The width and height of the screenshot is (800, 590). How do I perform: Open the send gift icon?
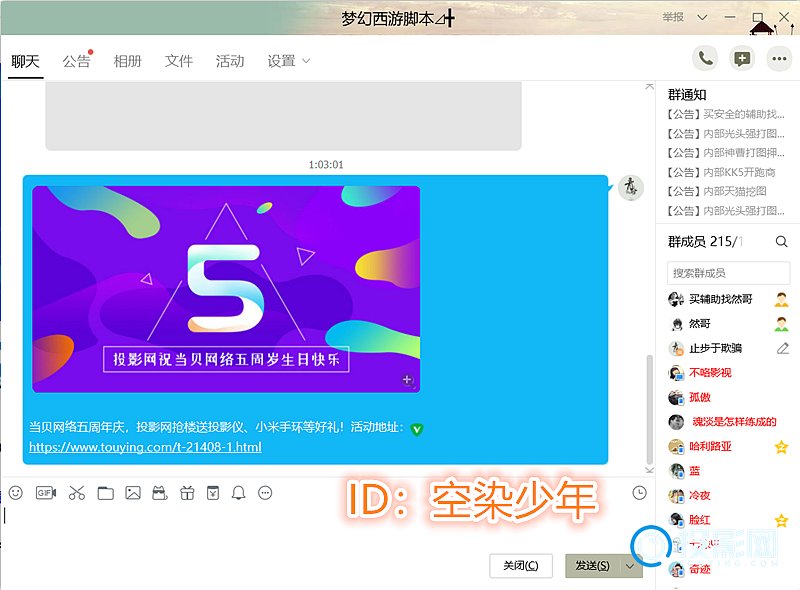[187, 493]
